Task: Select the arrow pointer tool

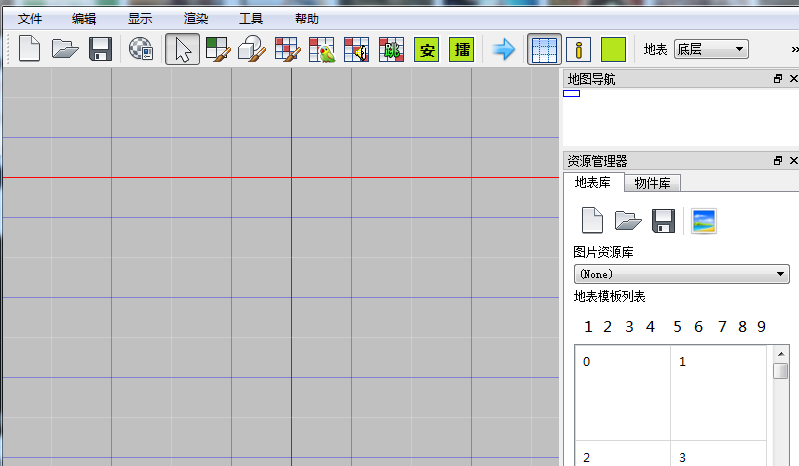Action: (182, 49)
